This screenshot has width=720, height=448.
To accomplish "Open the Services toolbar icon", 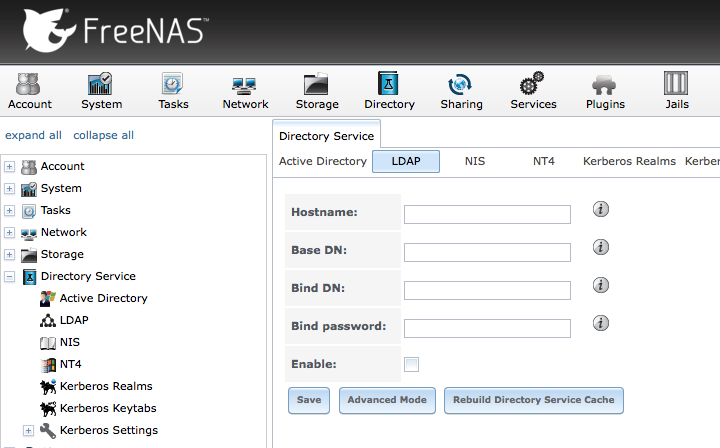I will (x=532, y=84).
